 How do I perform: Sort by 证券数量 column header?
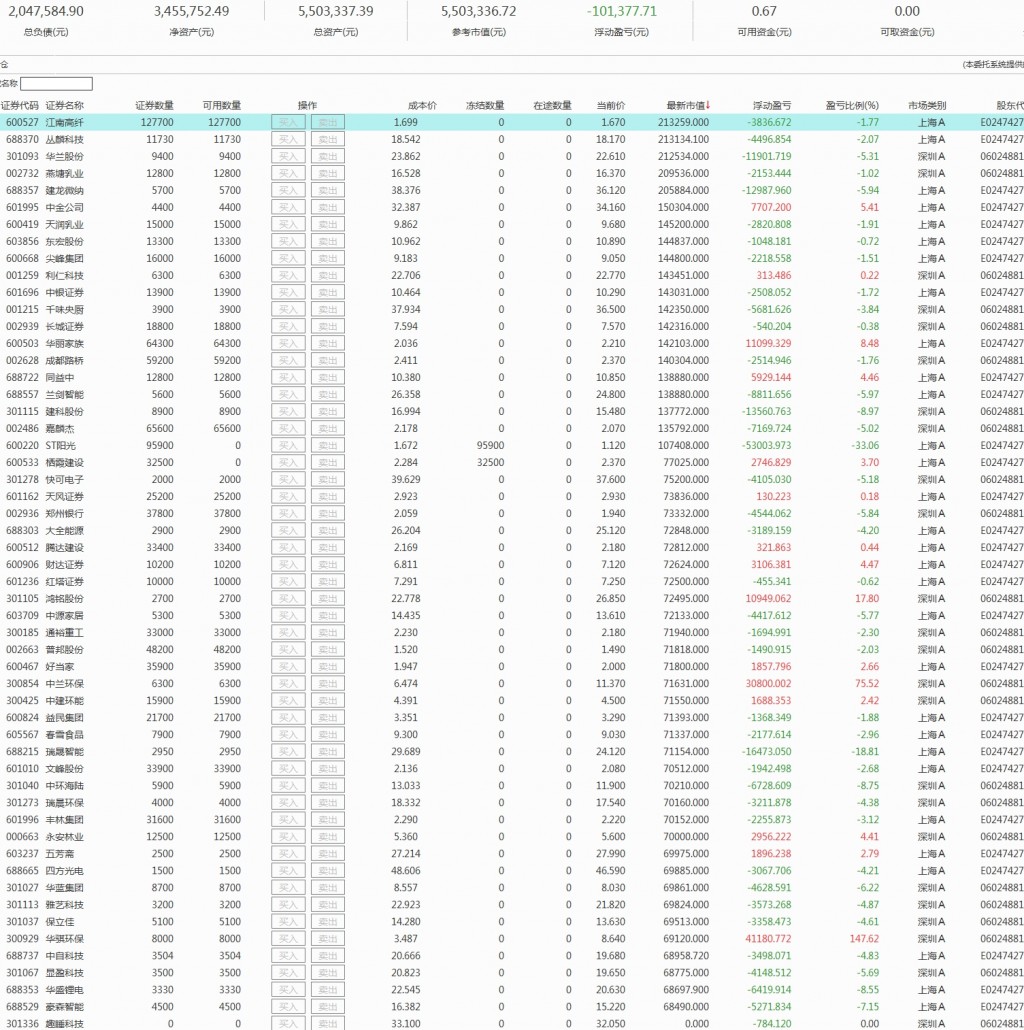point(154,105)
